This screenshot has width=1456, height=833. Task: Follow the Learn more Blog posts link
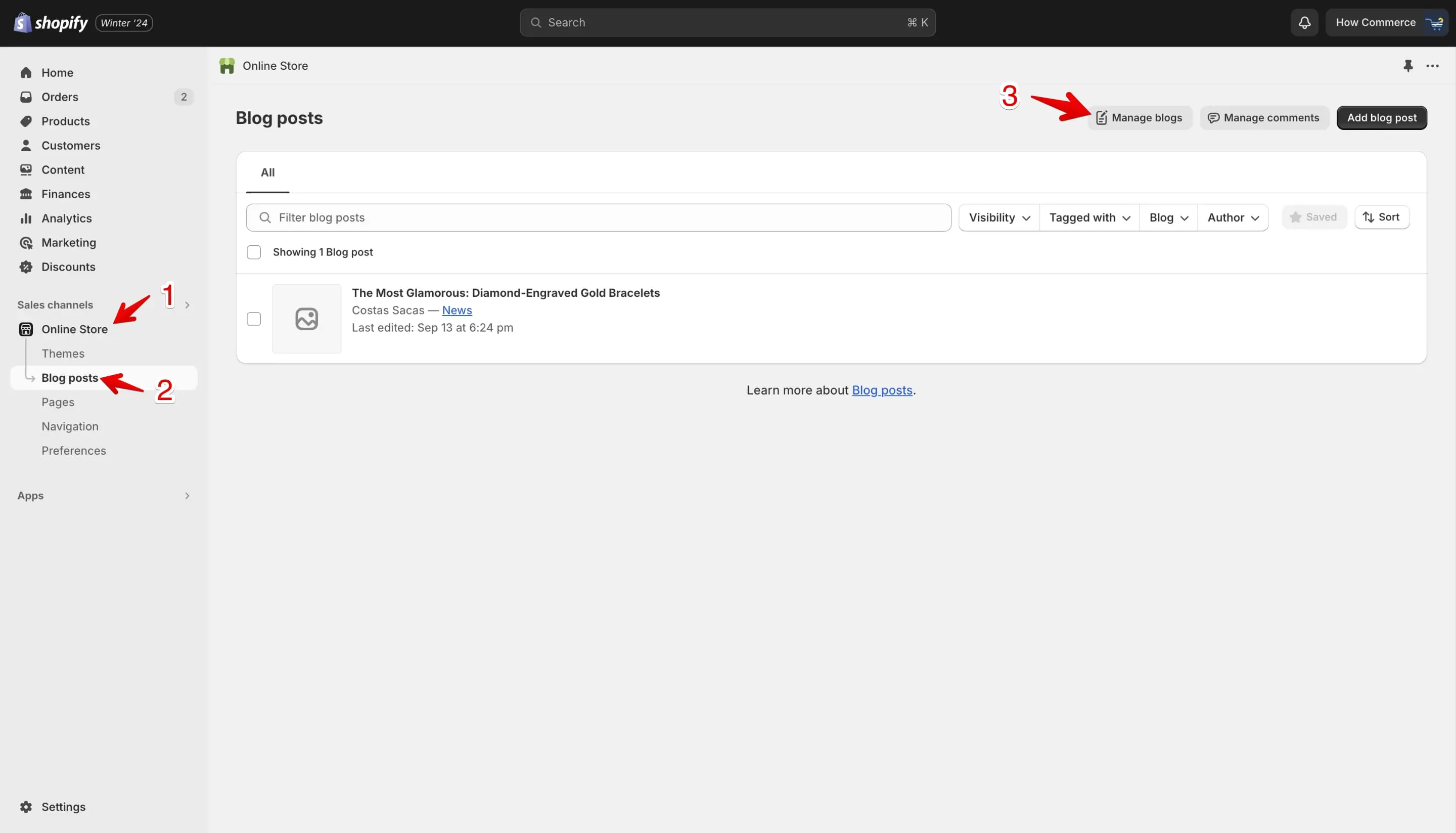(x=882, y=390)
